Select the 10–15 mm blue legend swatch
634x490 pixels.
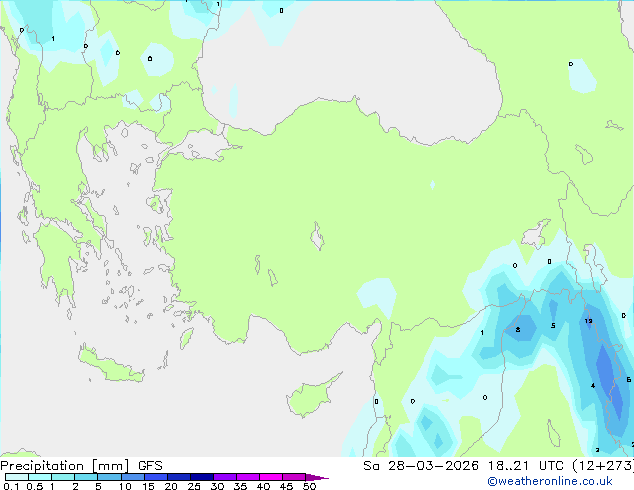pos(132,477)
